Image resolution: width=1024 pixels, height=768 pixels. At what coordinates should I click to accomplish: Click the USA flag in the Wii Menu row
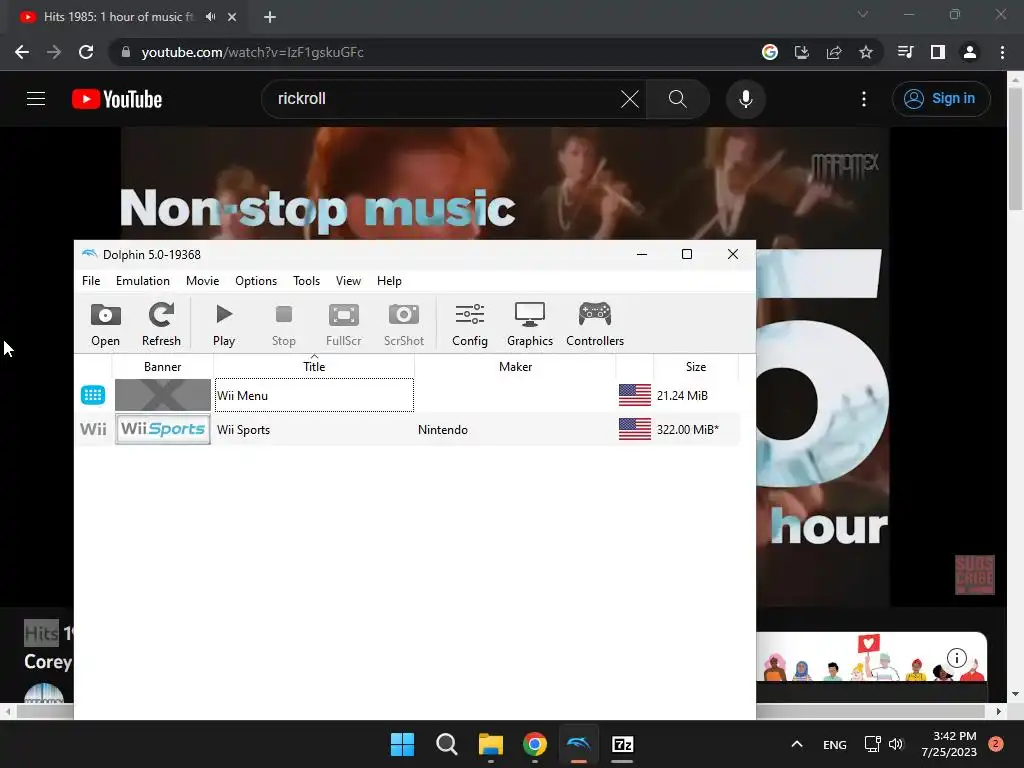pos(635,395)
